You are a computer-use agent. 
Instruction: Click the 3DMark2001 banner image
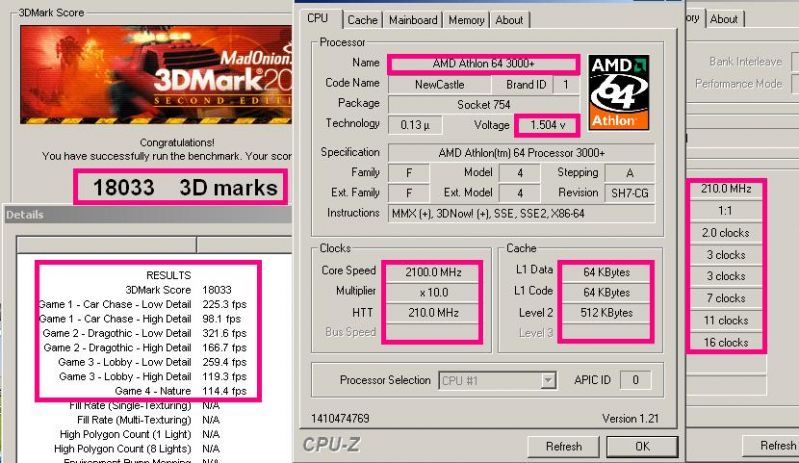(x=156, y=75)
